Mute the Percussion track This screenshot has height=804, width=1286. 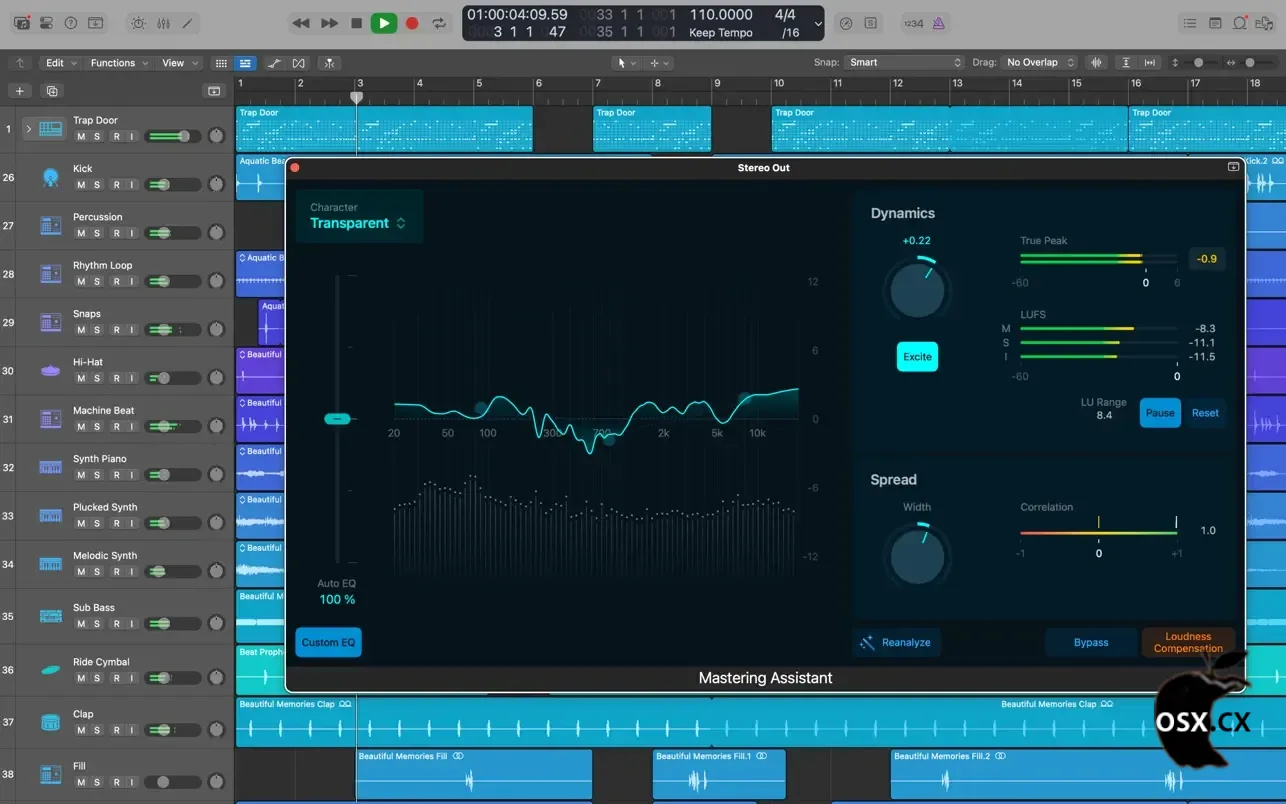(81, 233)
